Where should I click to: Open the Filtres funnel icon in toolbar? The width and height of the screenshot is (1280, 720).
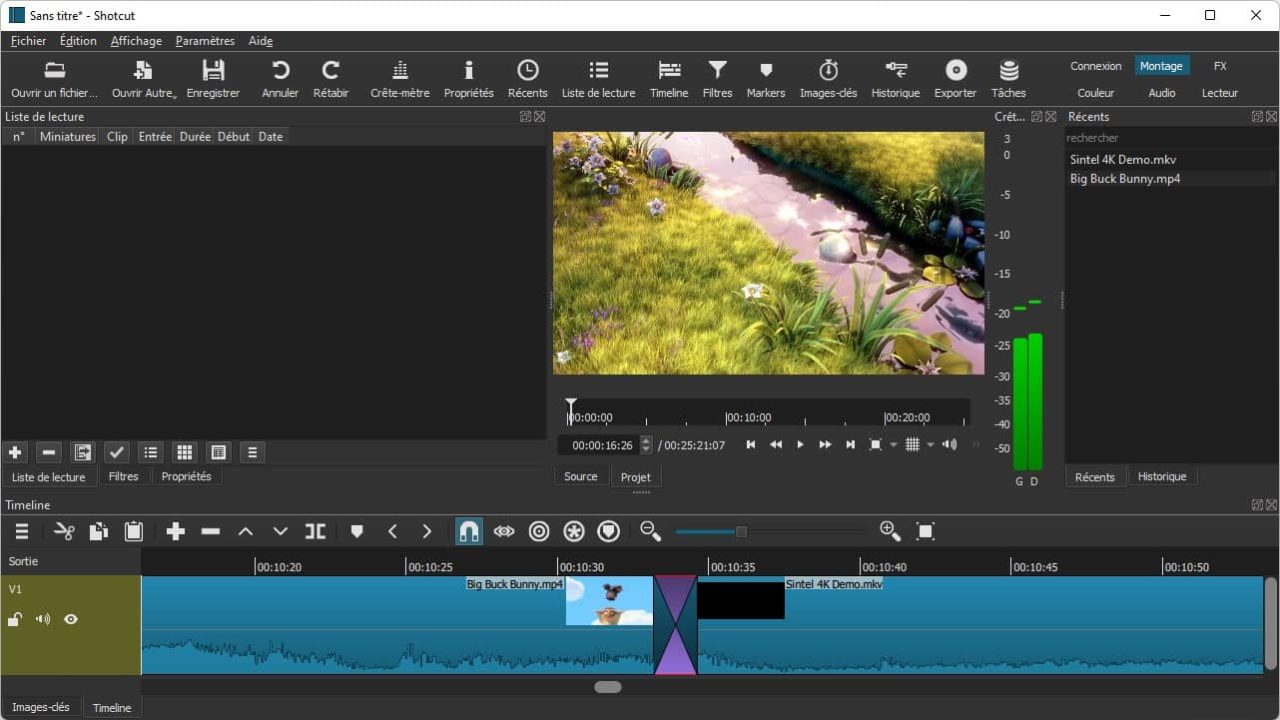point(718,70)
